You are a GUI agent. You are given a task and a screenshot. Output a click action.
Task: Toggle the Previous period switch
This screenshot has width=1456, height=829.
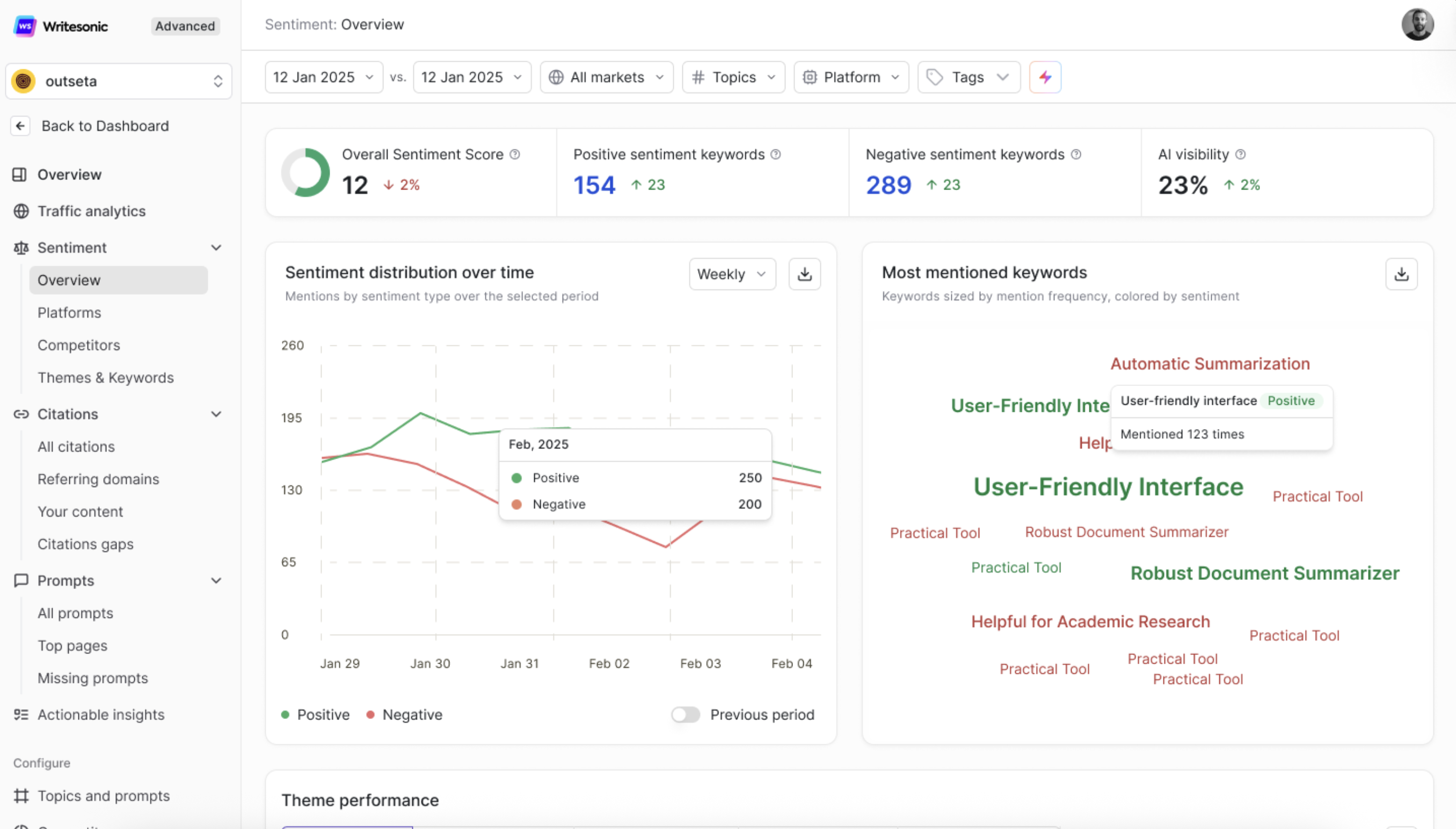coord(685,714)
